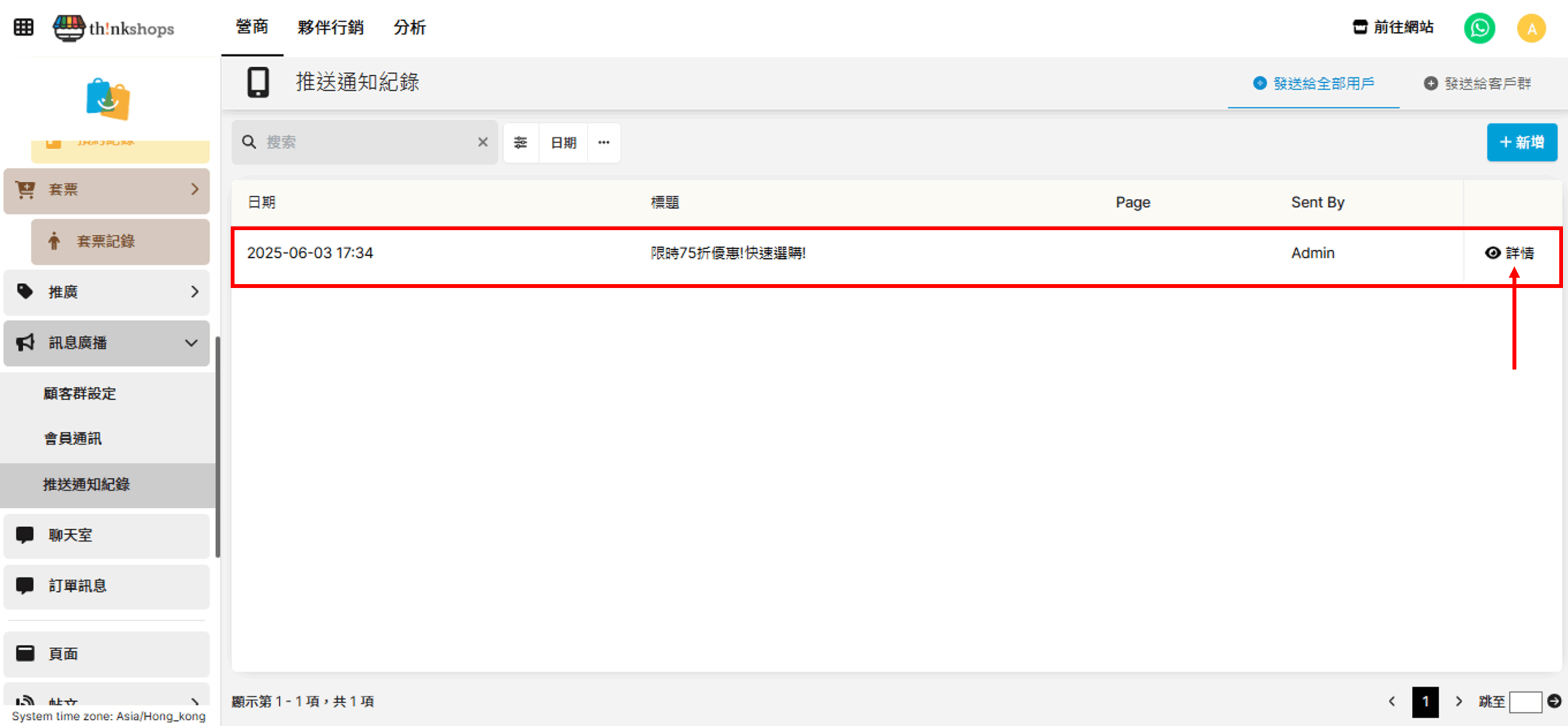Clear the search box with X
Image resolution: width=1568 pixels, height=726 pixels.
[x=483, y=143]
